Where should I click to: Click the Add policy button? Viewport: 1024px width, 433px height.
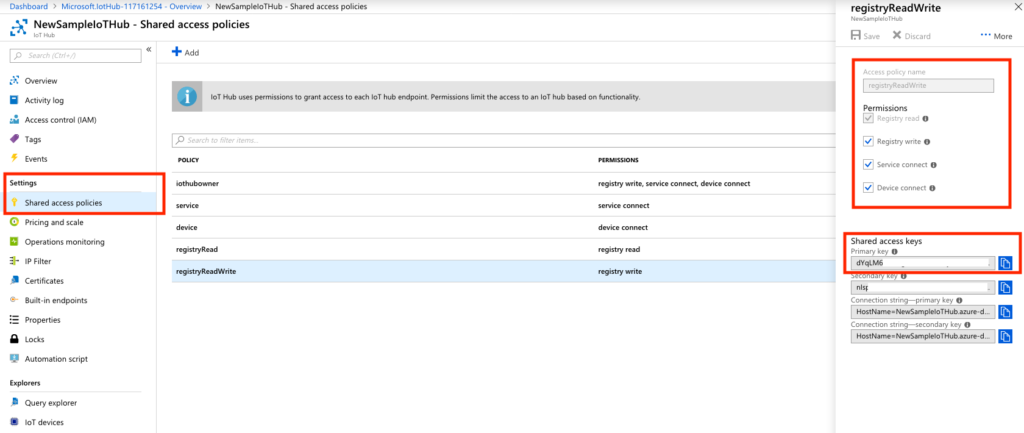[x=185, y=52]
